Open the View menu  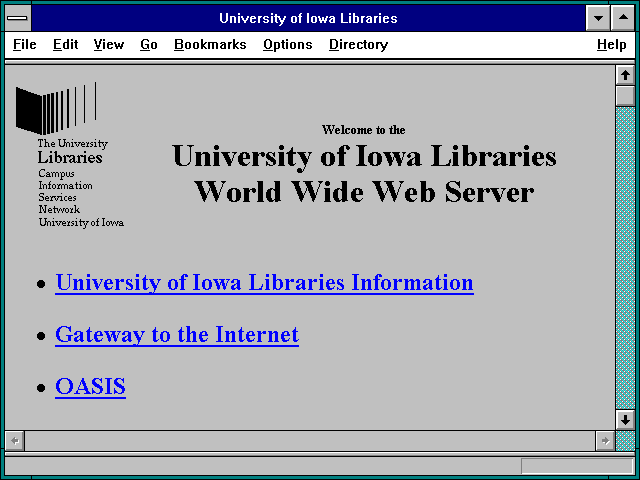click(109, 44)
